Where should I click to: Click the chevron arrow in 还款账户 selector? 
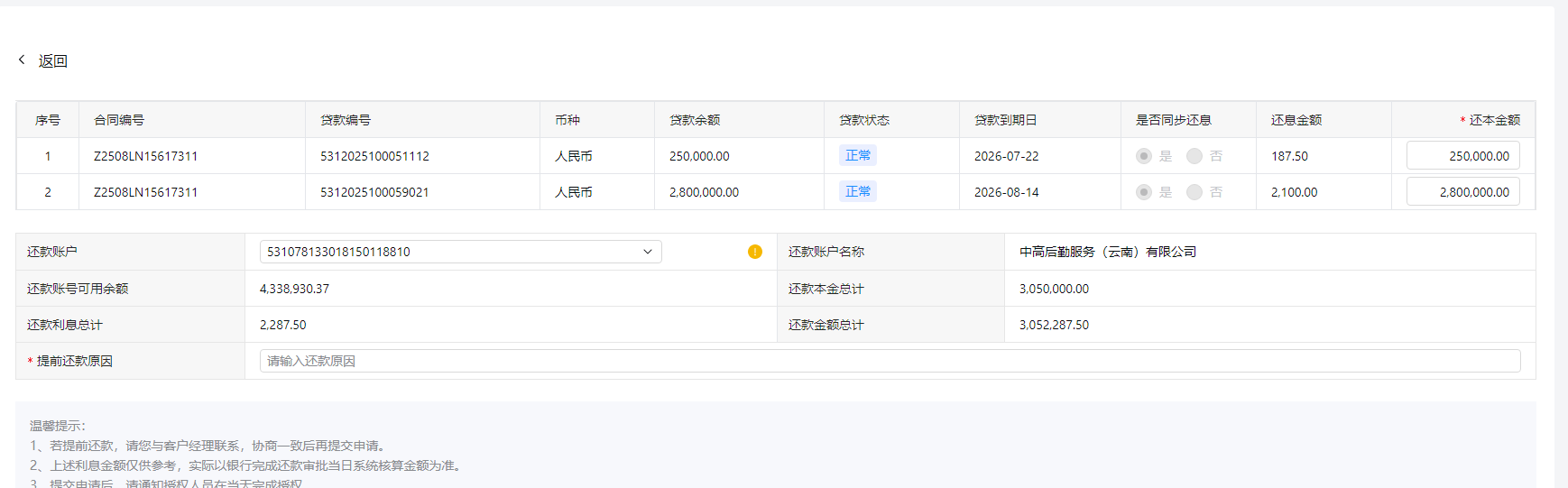(647, 252)
